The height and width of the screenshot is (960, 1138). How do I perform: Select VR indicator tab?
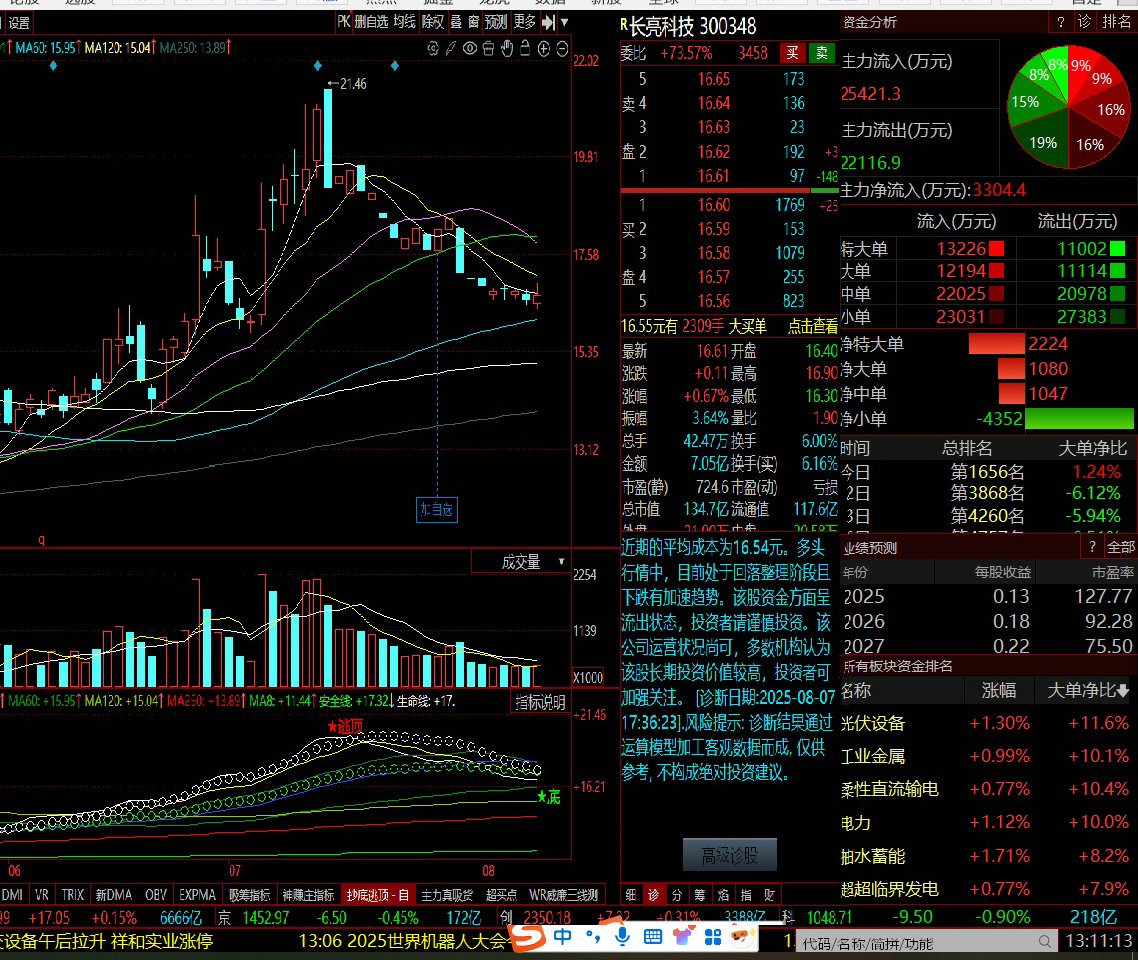(x=42, y=895)
